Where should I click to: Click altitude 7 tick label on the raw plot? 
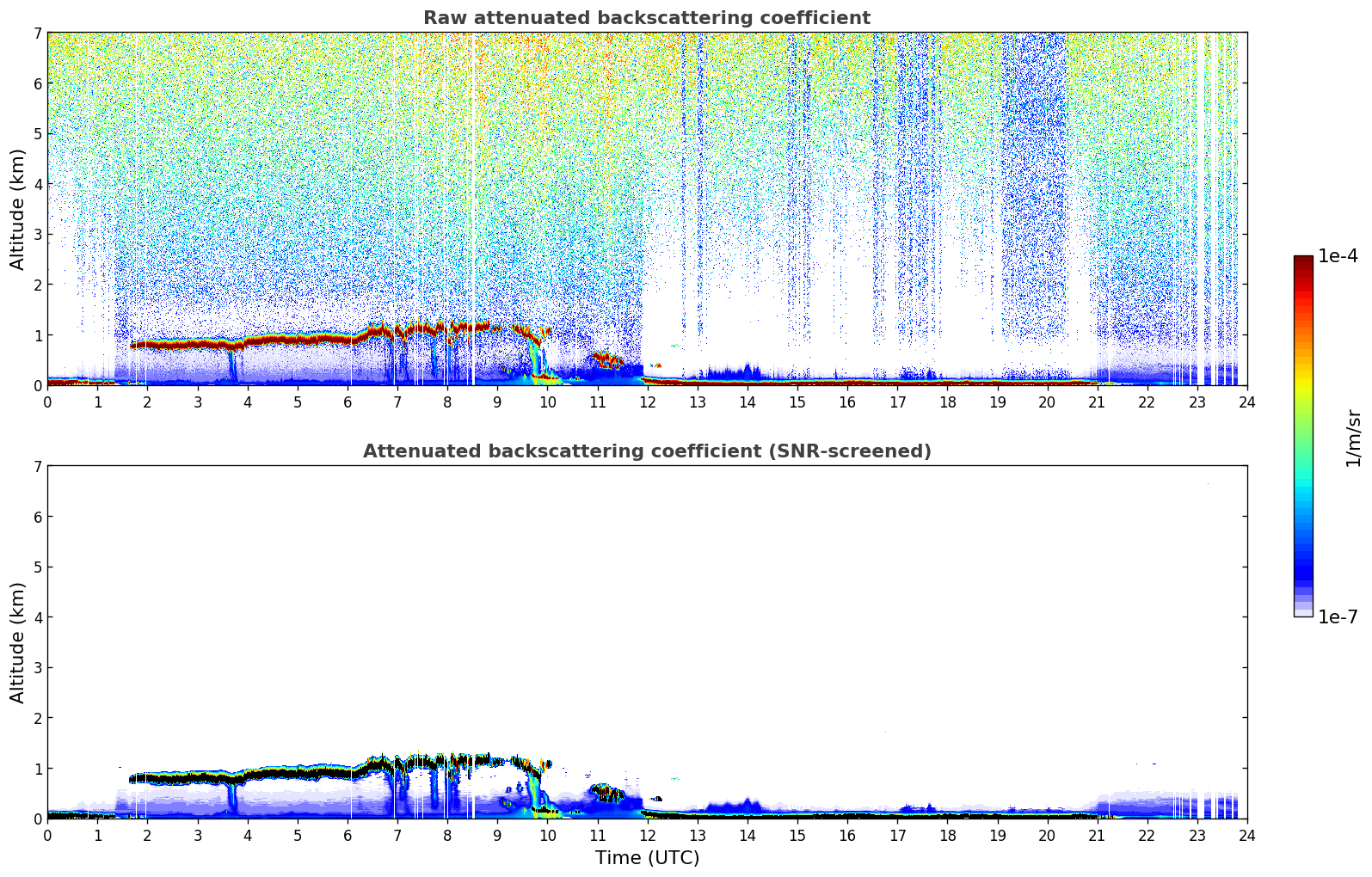(37, 34)
